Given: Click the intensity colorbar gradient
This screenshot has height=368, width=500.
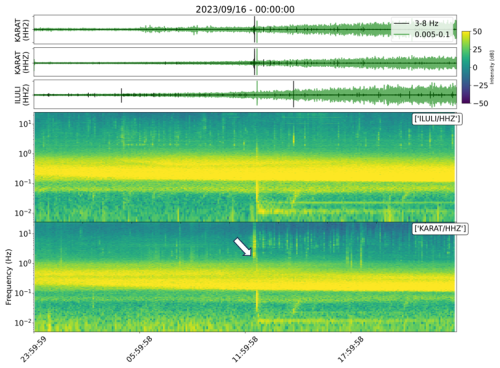Looking at the screenshot, I should 466,67.
